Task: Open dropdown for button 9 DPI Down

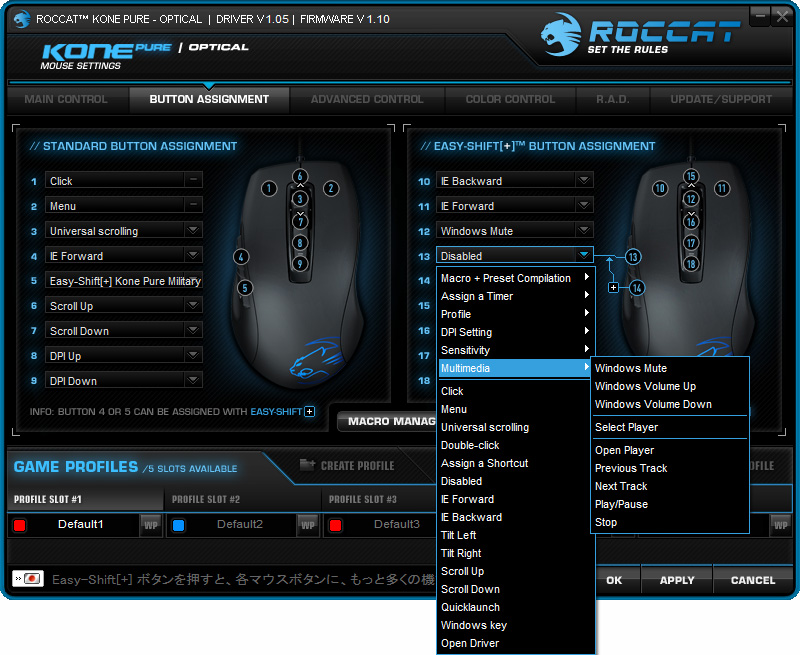Action: [x=193, y=381]
